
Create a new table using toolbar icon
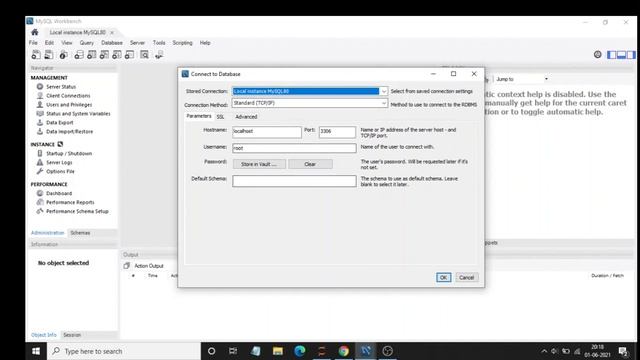91,55
